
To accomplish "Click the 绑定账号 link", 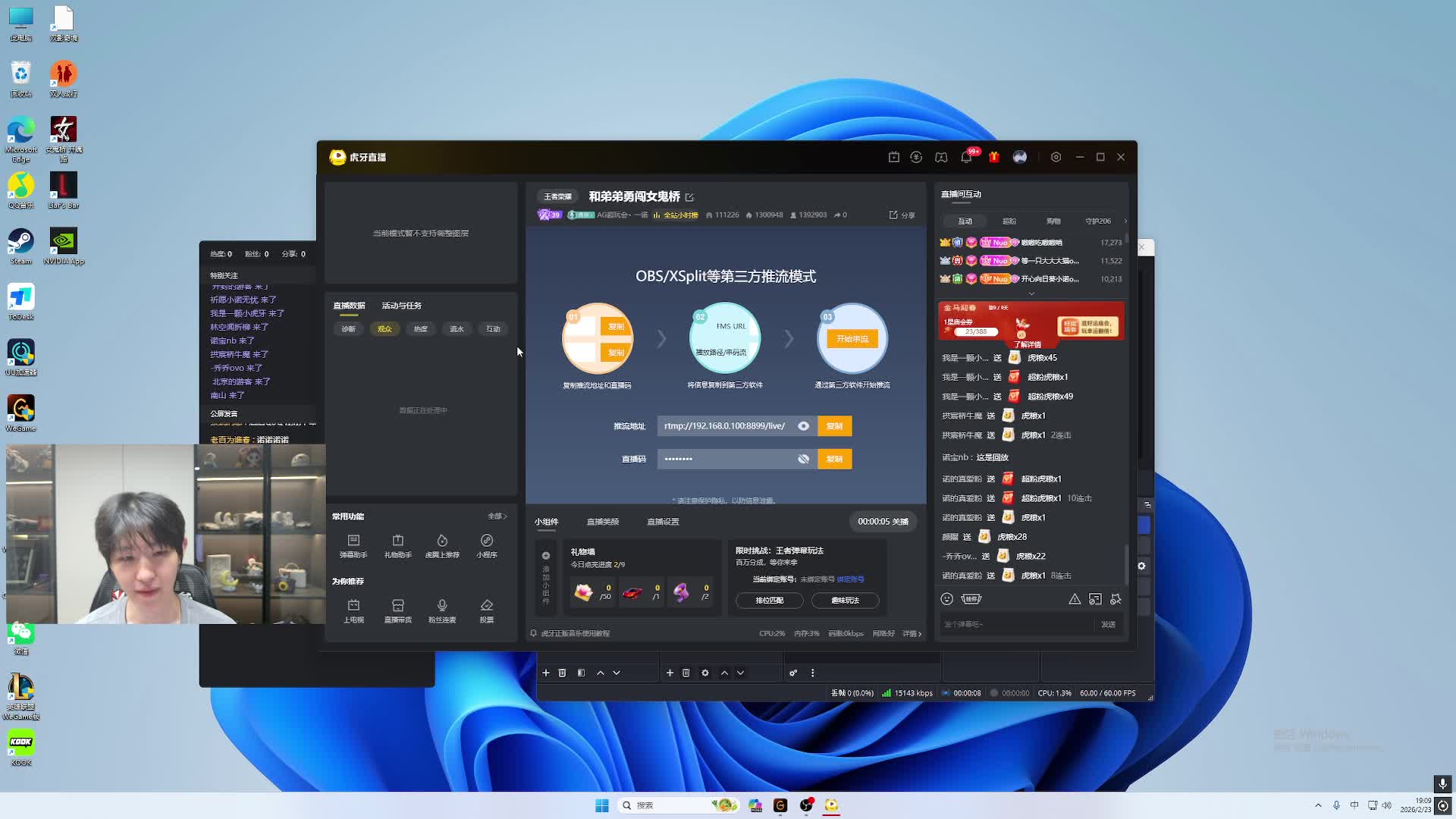I will click(x=850, y=579).
